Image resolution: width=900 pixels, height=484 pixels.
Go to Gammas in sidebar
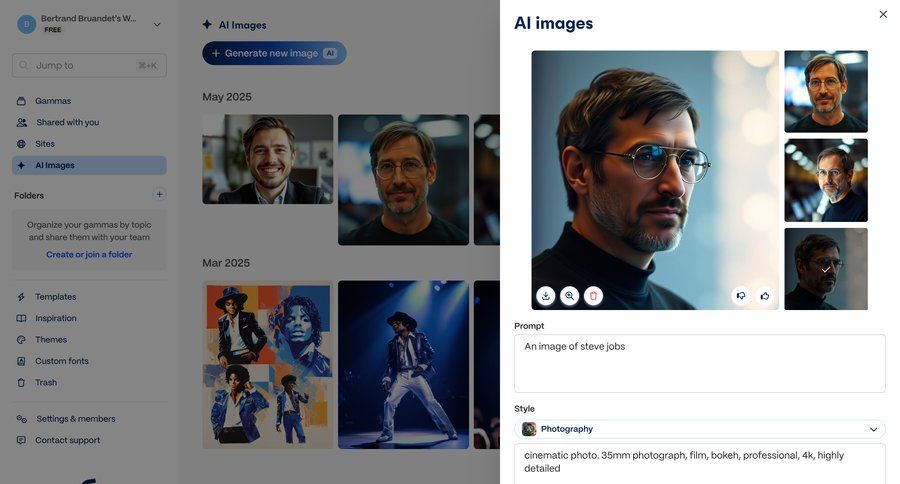click(x=53, y=101)
